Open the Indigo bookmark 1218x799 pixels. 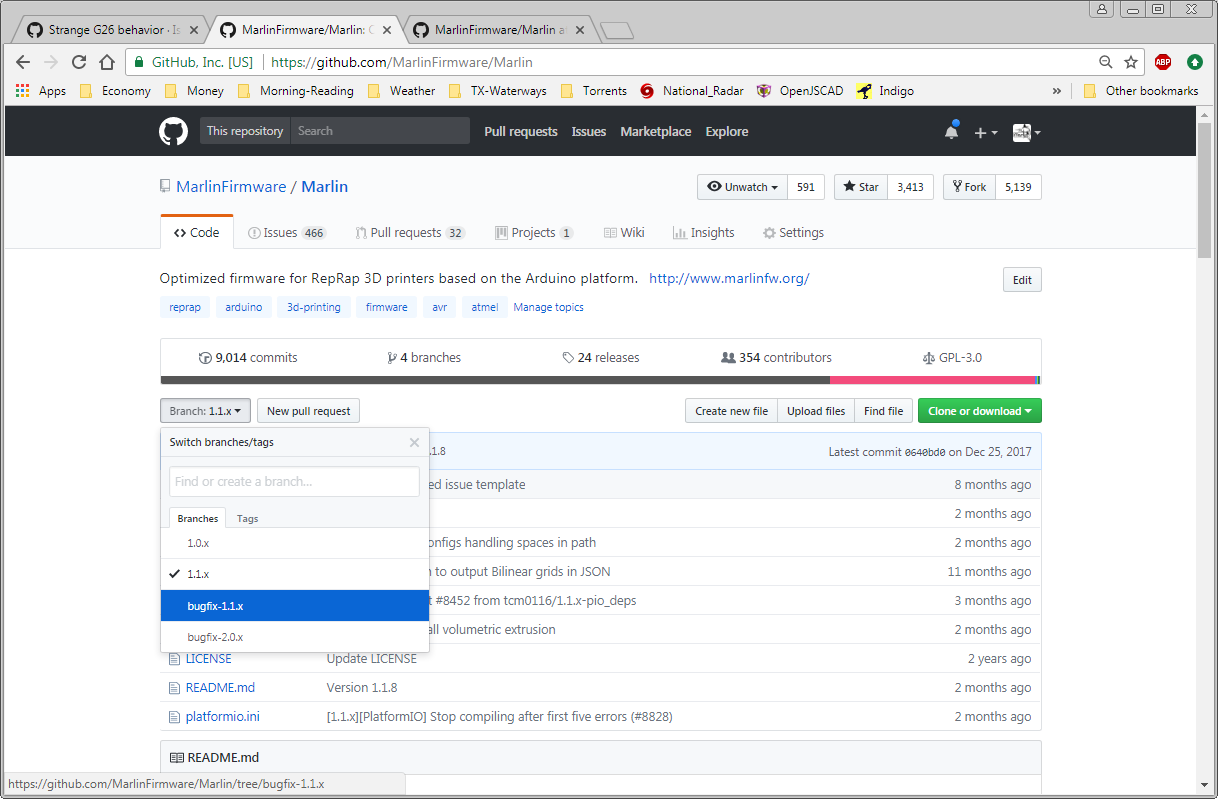coord(885,91)
